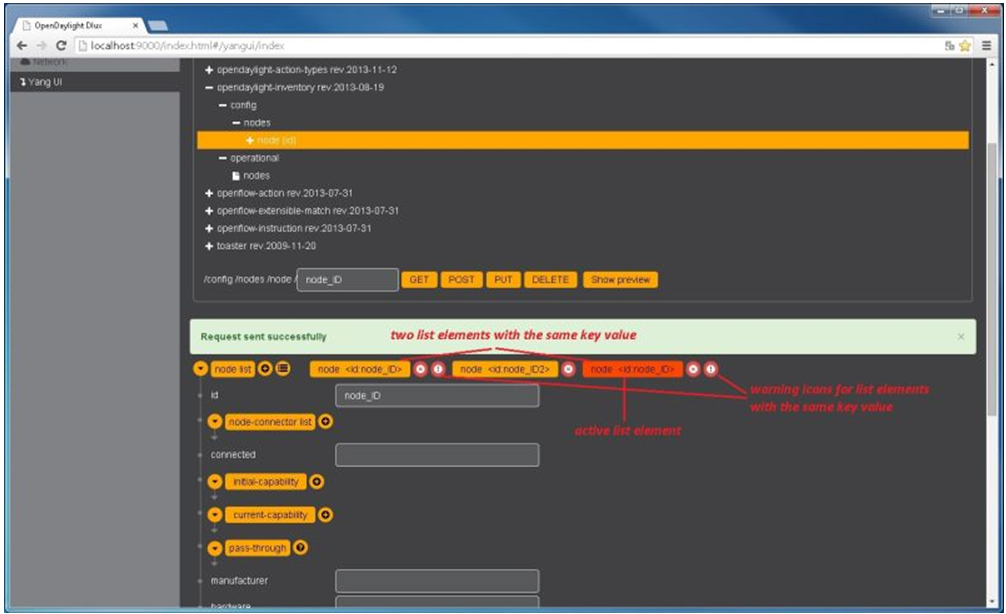Focus the id input field
This screenshot has height=614, width=1006.
coord(437,395)
